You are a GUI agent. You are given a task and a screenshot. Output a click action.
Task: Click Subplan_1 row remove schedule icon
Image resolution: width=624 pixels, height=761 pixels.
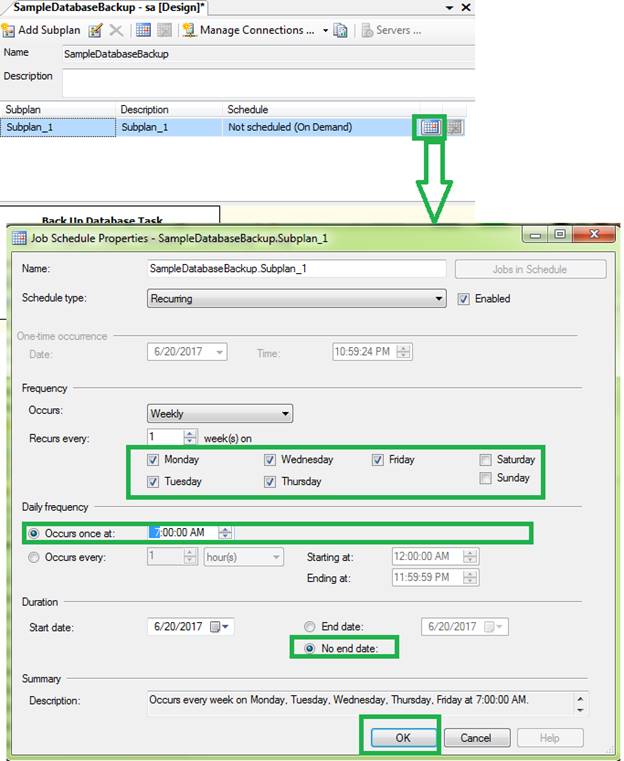pos(455,128)
